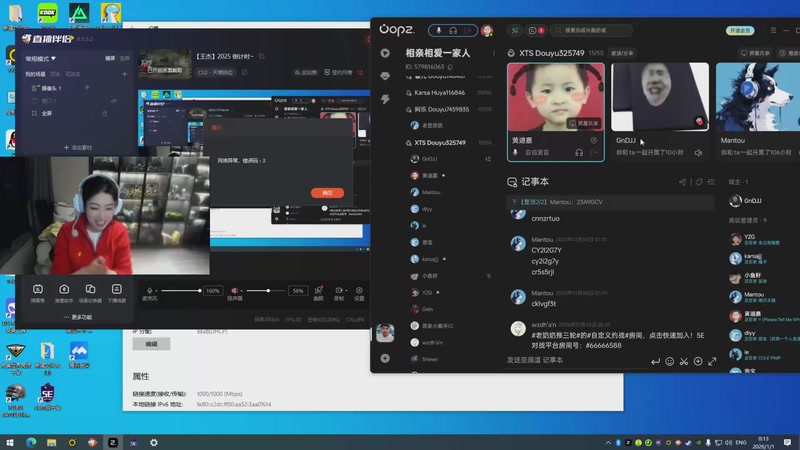Toggle lock on 全屏 source
Screen dimensions: 800x450
click(x=105, y=113)
